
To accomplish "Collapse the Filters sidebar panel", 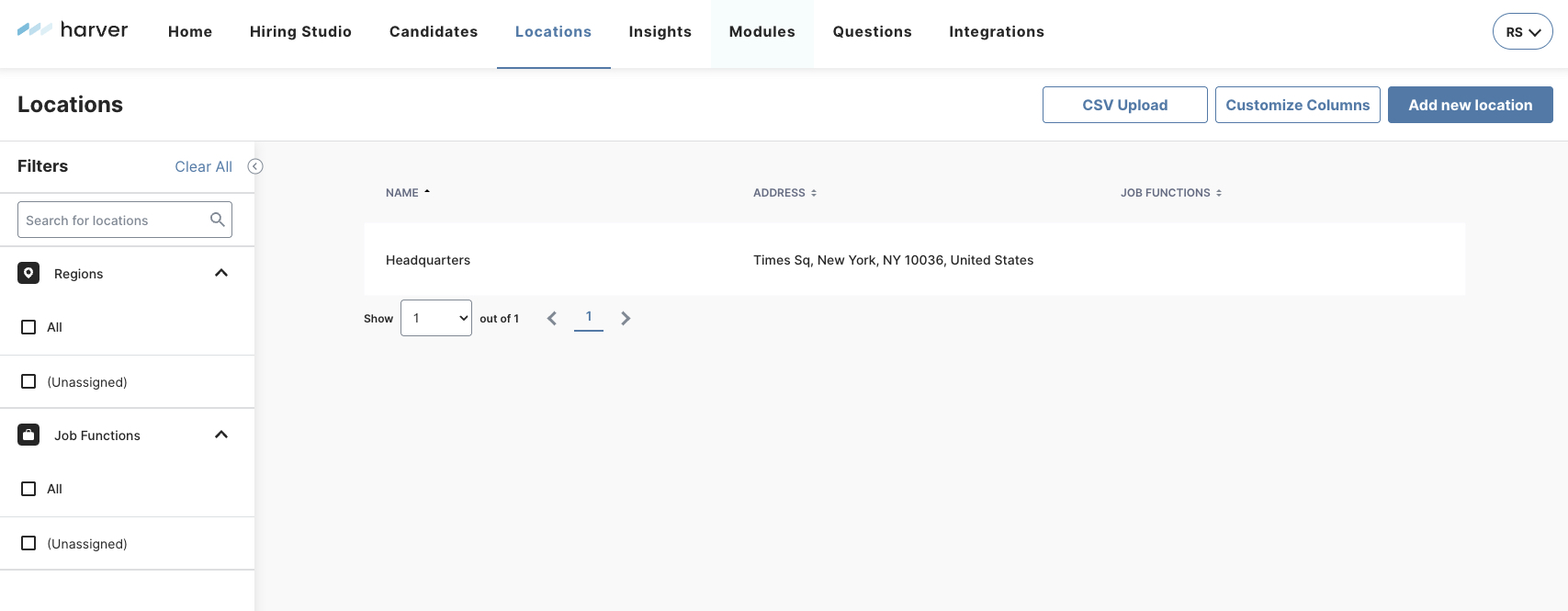I will pos(255,166).
